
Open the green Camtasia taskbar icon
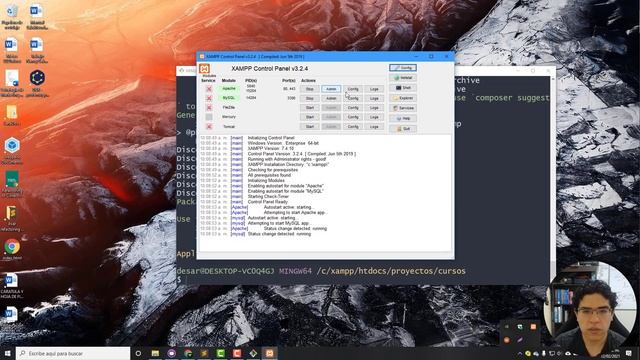(220, 353)
